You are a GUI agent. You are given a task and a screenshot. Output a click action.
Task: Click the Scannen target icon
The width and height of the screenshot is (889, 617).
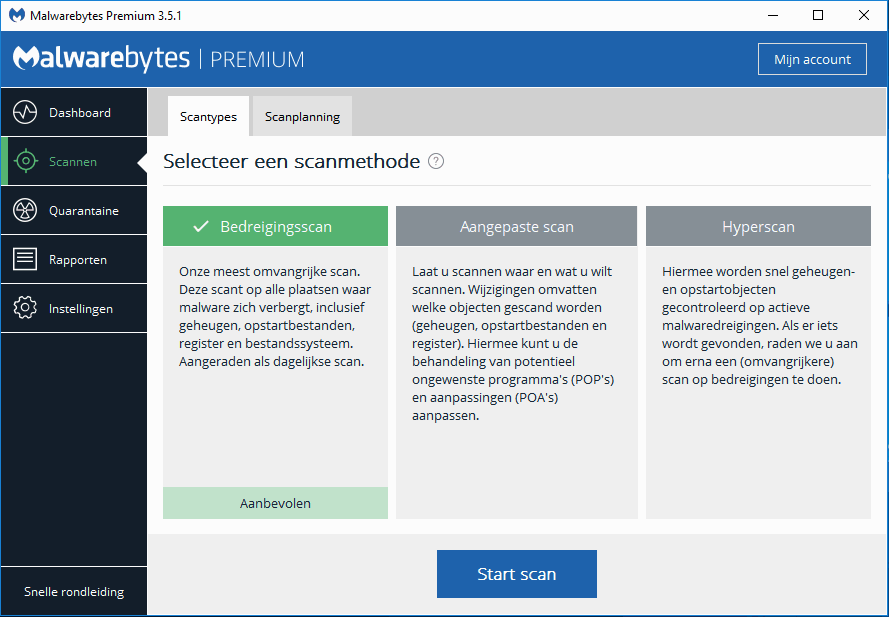click(x=25, y=162)
